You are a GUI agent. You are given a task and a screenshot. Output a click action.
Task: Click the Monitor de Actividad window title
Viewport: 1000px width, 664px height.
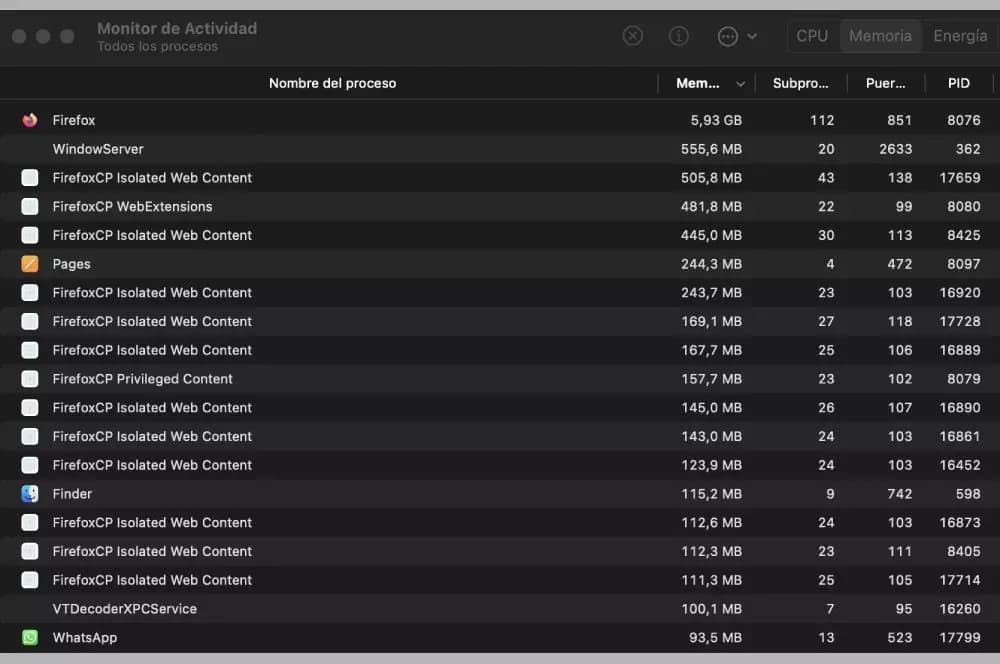click(x=177, y=28)
